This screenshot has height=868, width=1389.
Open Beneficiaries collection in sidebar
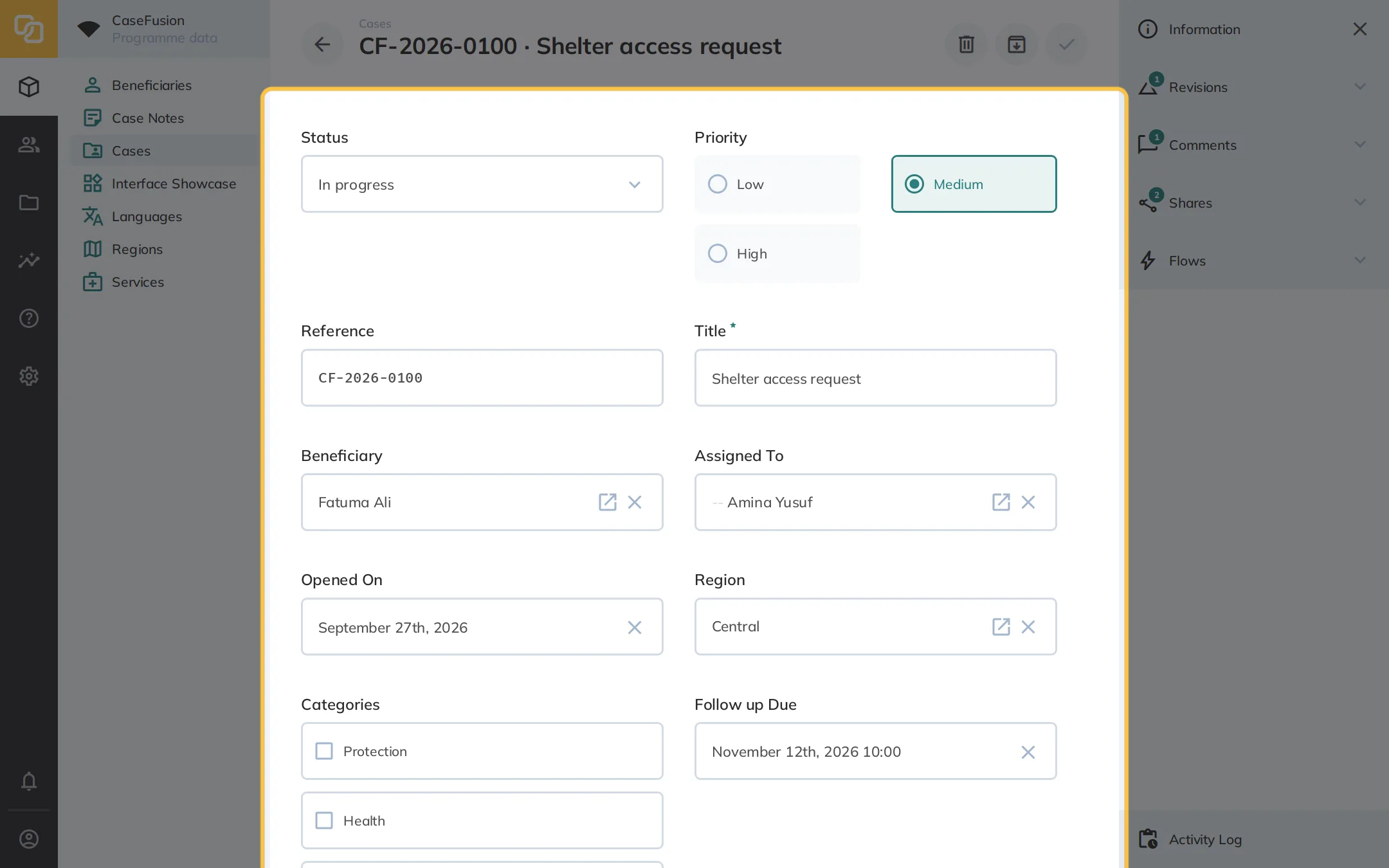pyautogui.click(x=164, y=86)
